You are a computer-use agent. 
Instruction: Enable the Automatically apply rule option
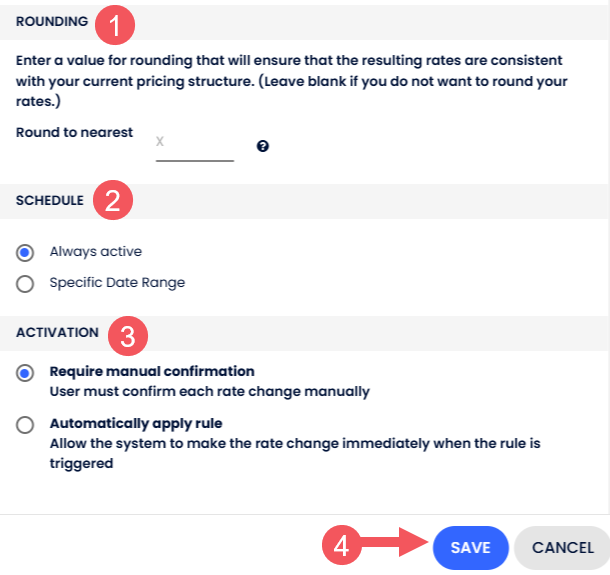click(25, 424)
